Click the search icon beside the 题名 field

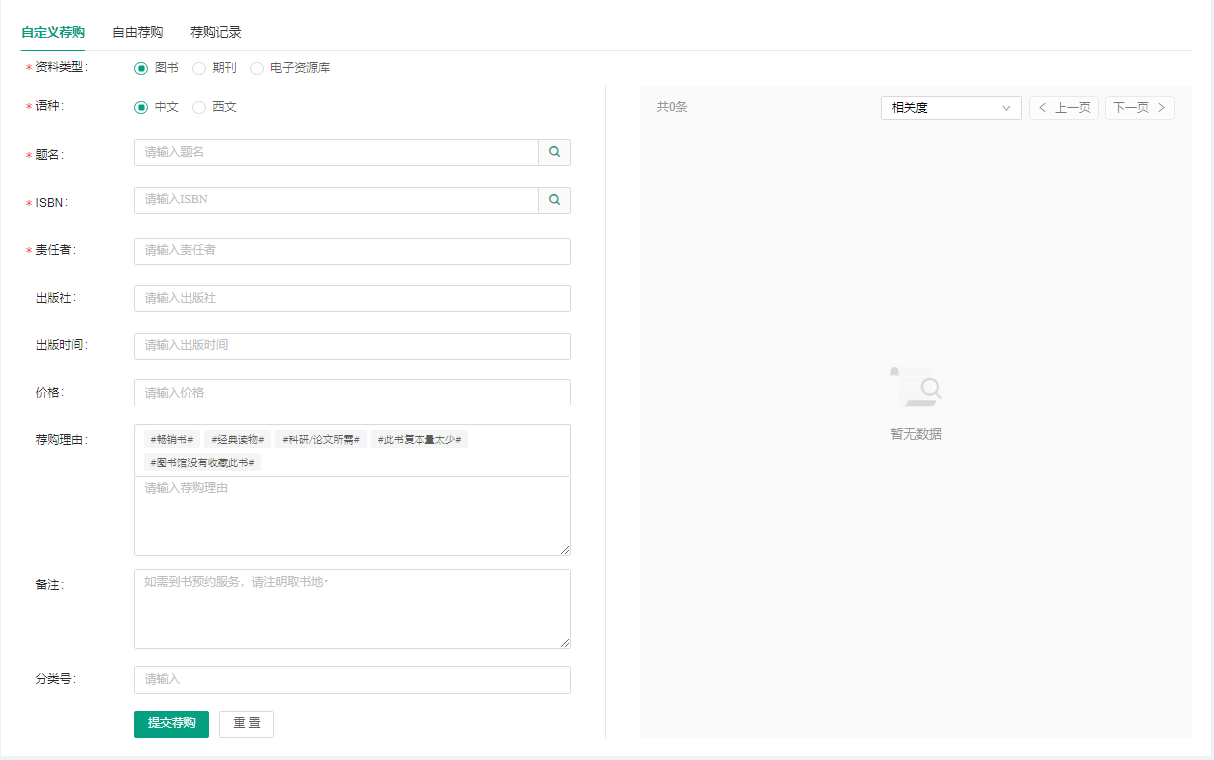pos(554,152)
